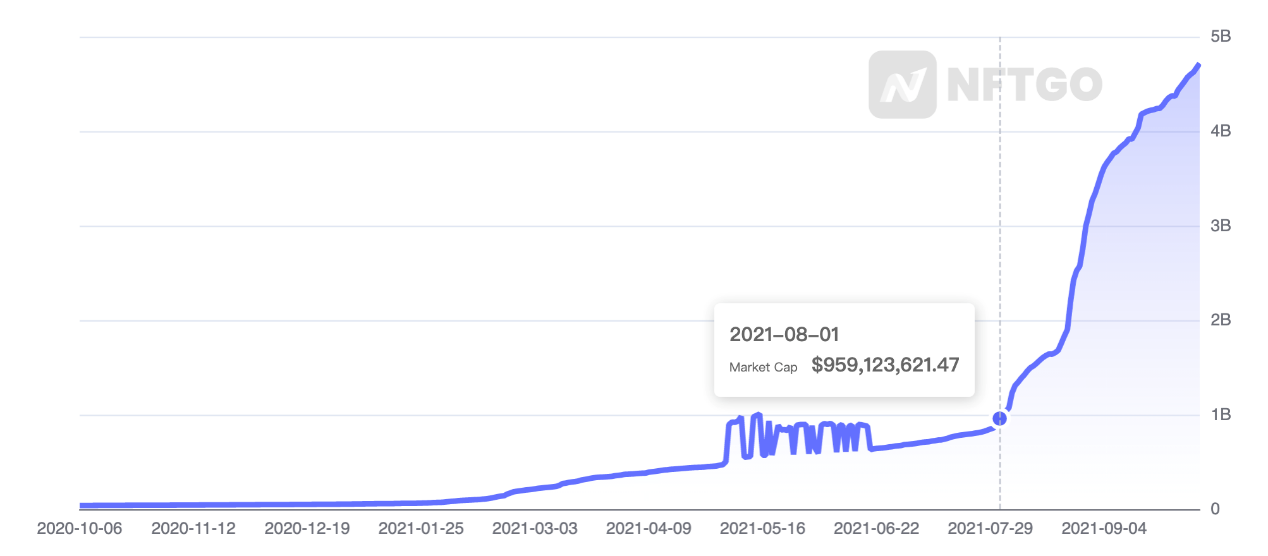The height and width of the screenshot is (556, 1268).
Task: Click the 2021-09-04 x-axis date
Action: (x=1105, y=527)
